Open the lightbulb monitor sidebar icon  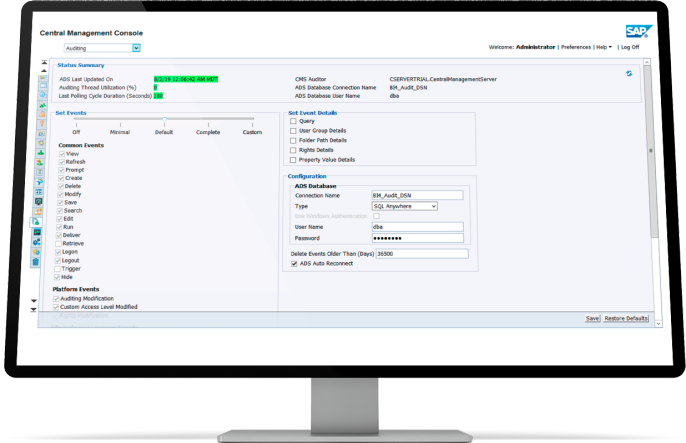(39, 201)
